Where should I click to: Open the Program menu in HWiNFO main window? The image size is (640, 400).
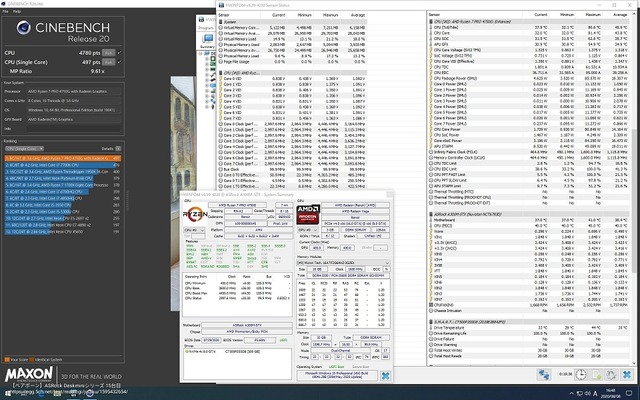click(206, 28)
